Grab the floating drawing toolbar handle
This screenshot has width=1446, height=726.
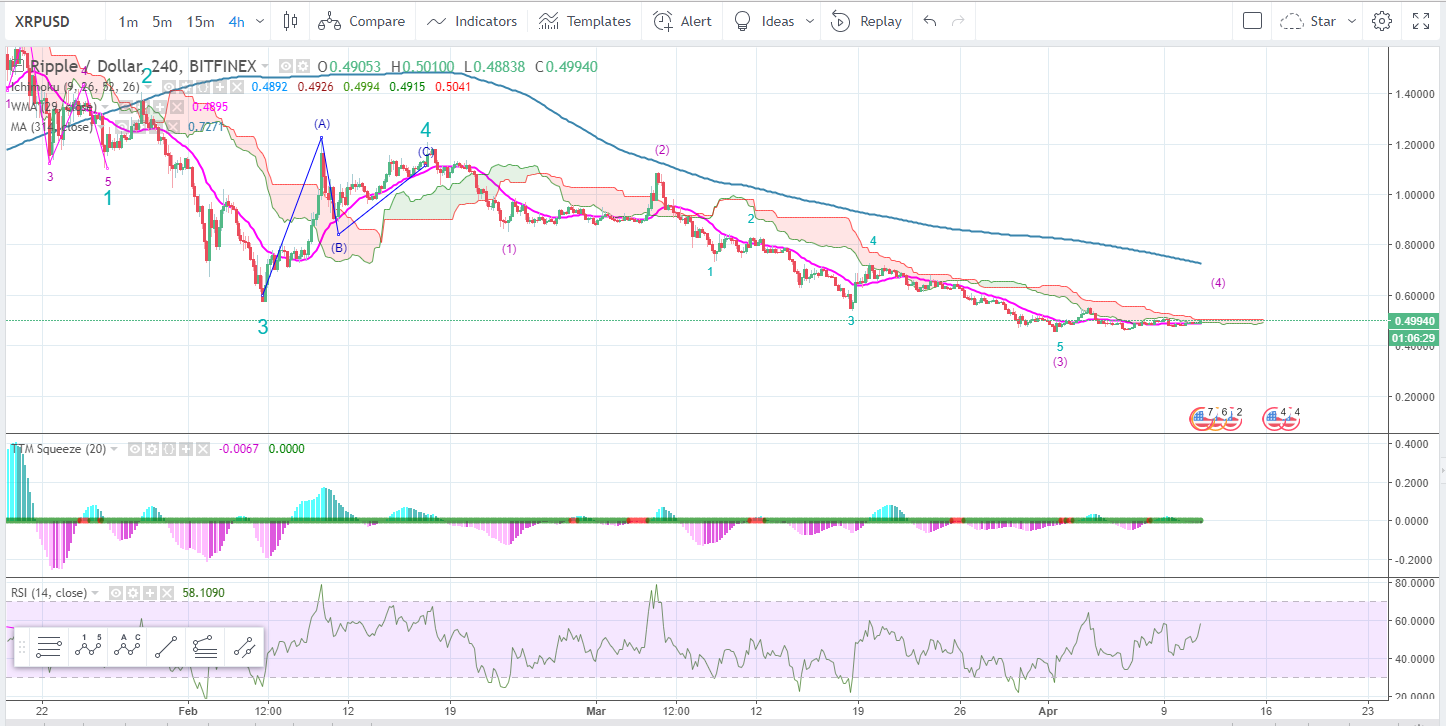coord(20,647)
